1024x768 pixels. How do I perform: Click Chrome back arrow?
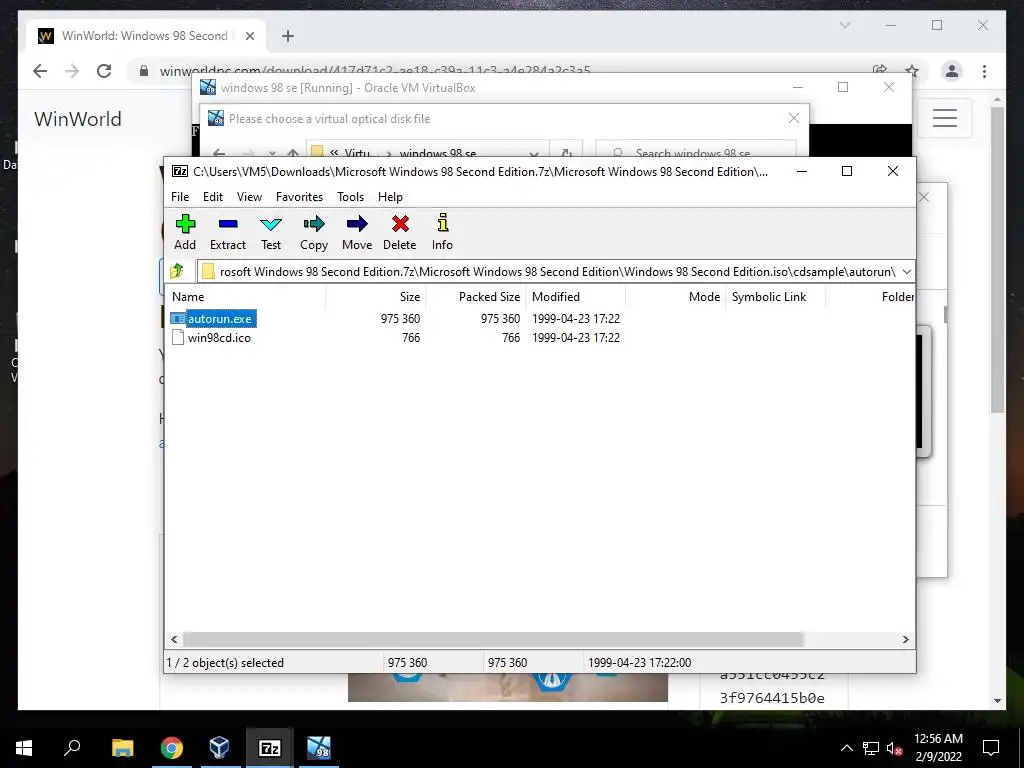click(x=40, y=71)
